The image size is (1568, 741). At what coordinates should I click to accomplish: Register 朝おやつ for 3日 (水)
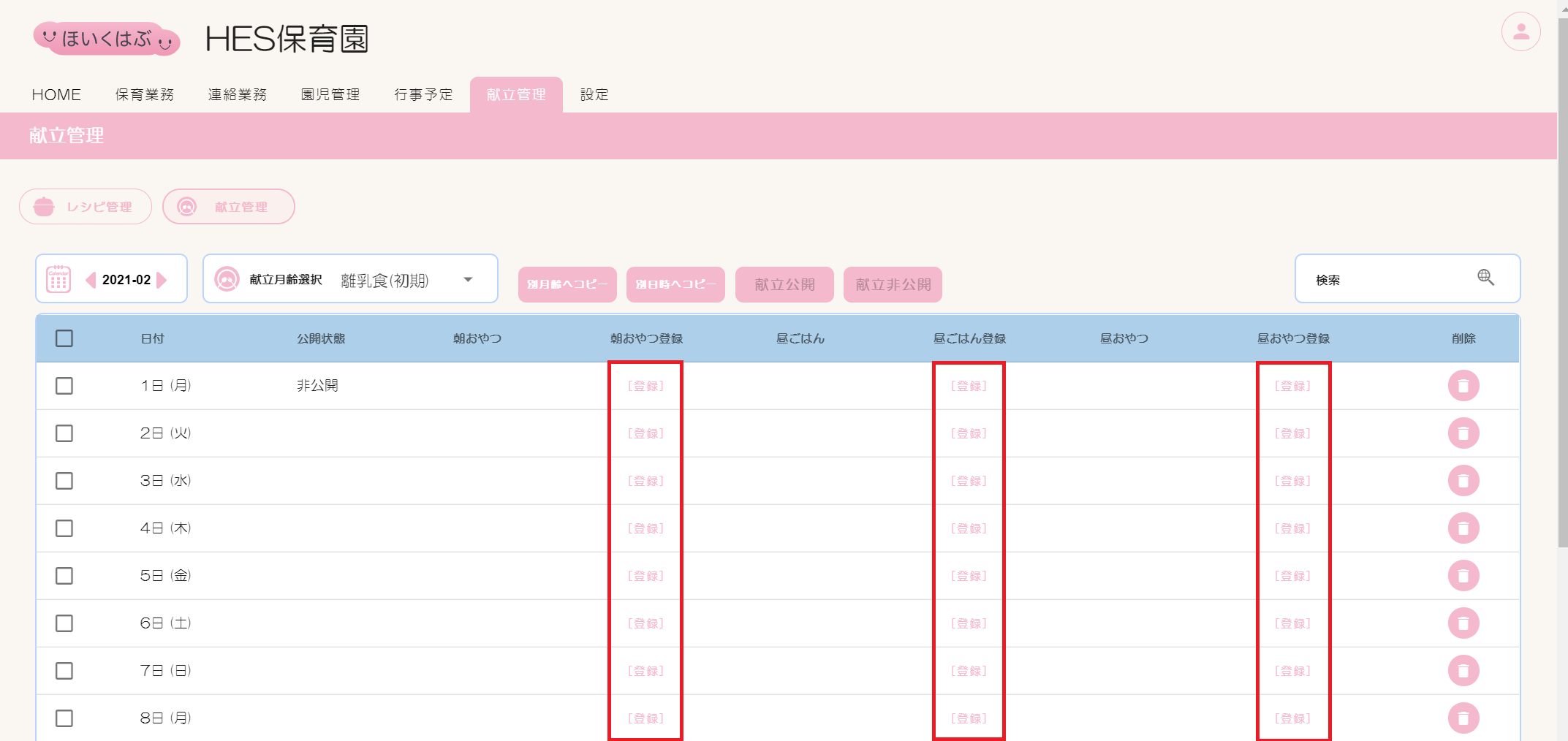tap(645, 481)
